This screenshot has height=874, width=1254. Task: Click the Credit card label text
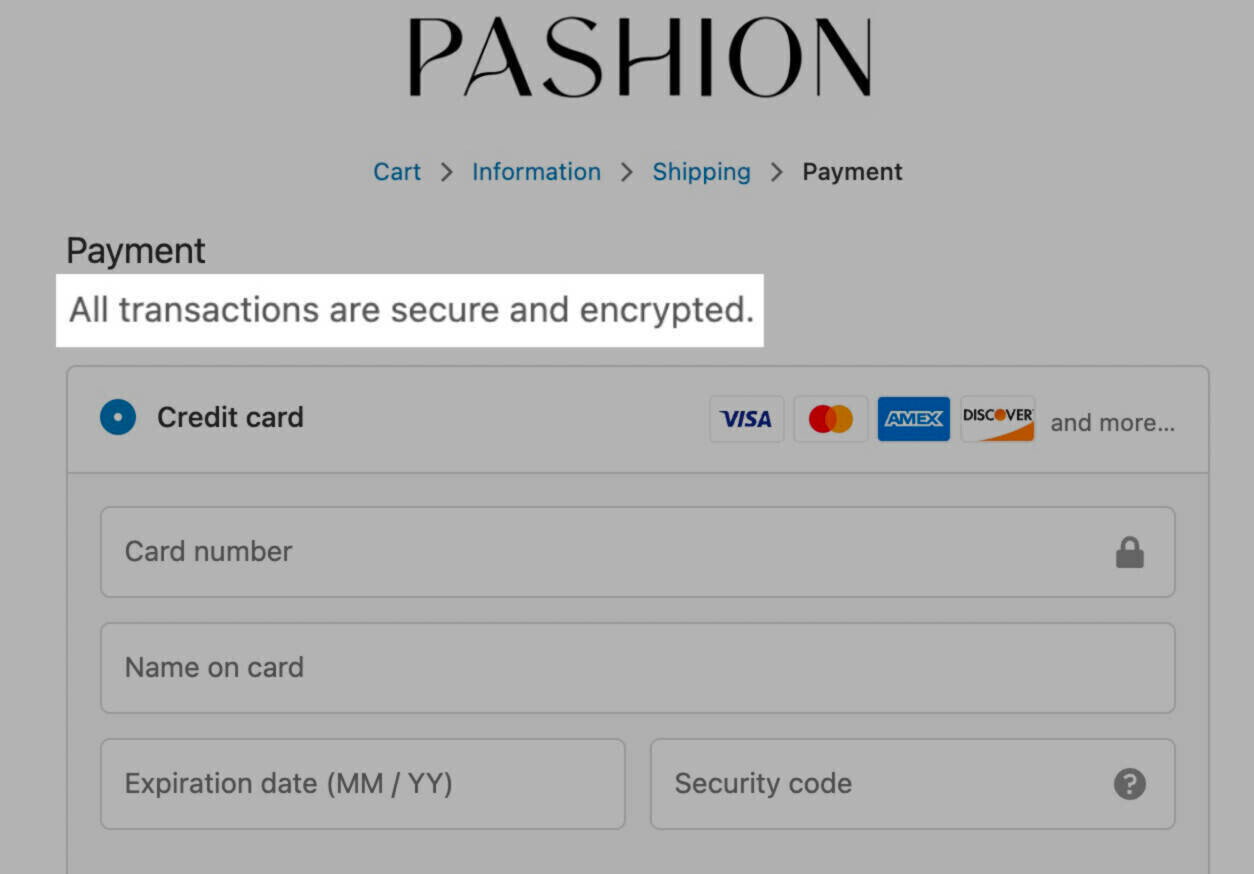[230, 418]
